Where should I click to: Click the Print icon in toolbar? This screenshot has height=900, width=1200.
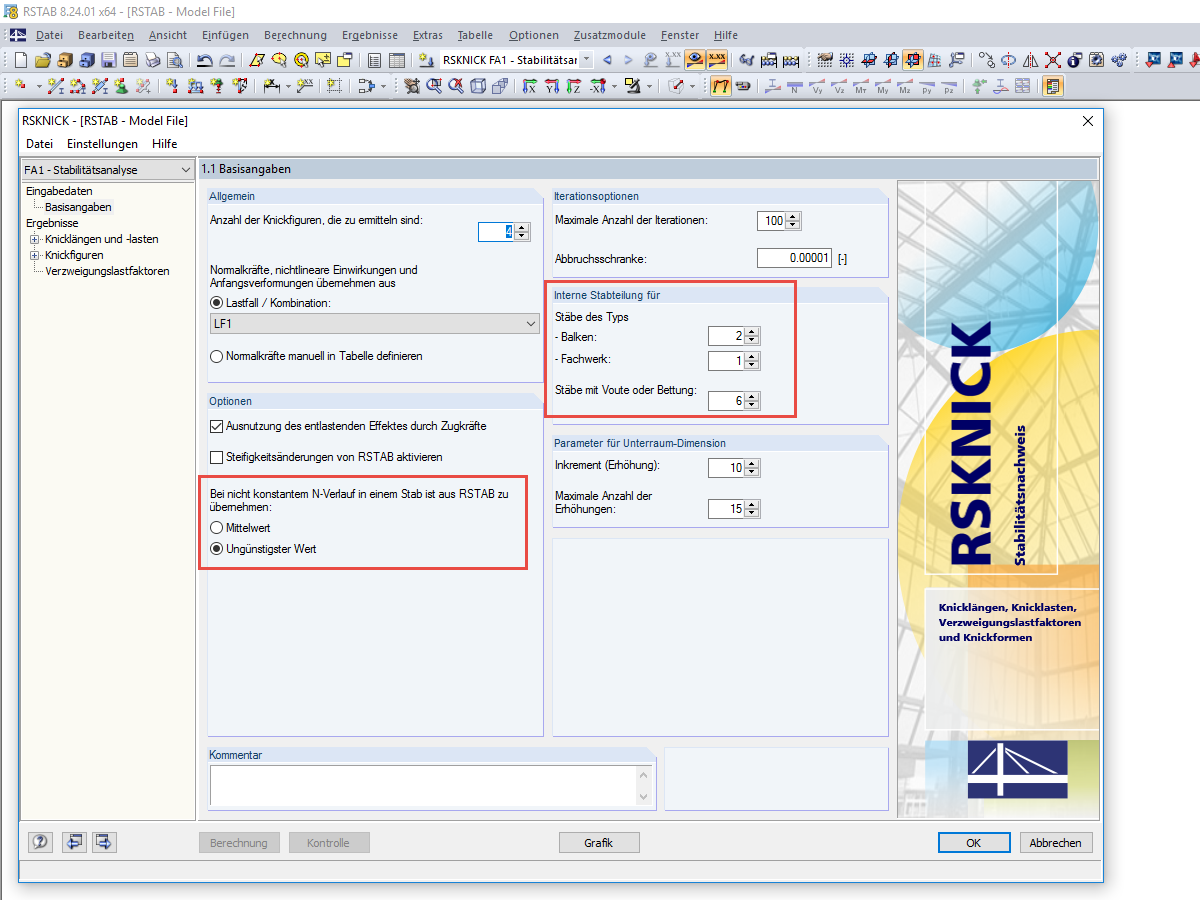pos(152,60)
